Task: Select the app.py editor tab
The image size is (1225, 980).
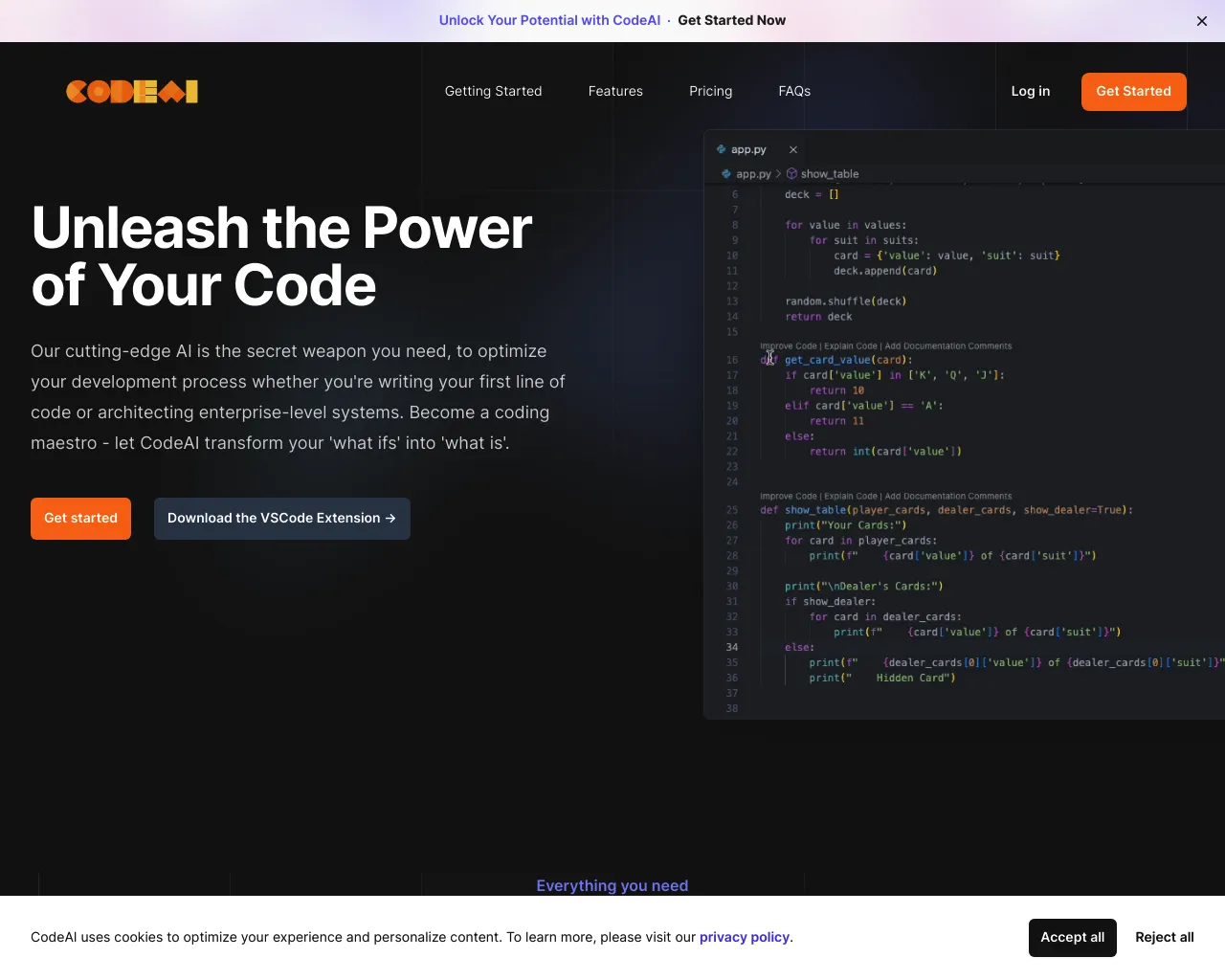Action: tap(746, 149)
